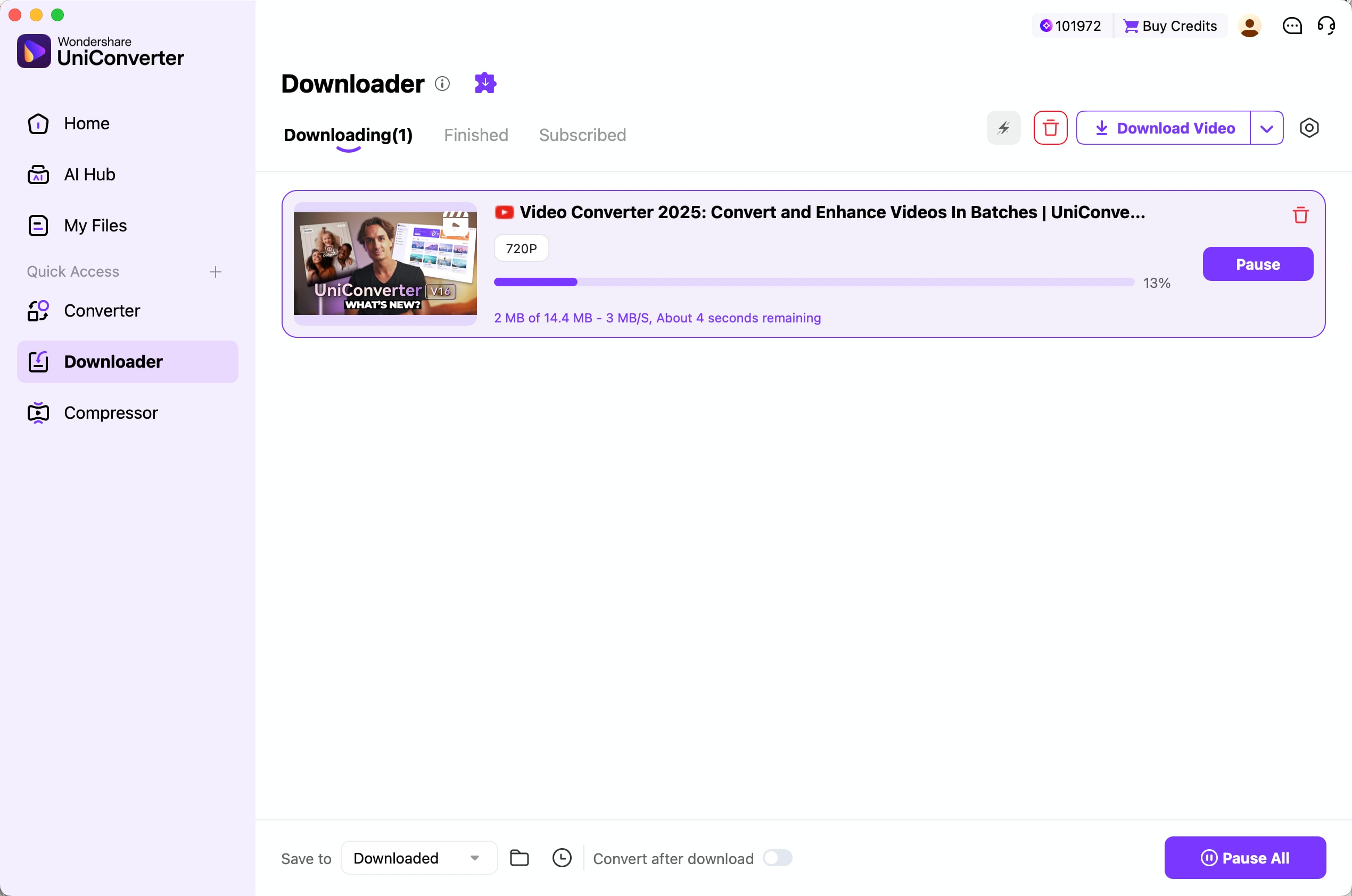Click the UniConverter logo
This screenshot has height=896, width=1352.
(x=101, y=52)
